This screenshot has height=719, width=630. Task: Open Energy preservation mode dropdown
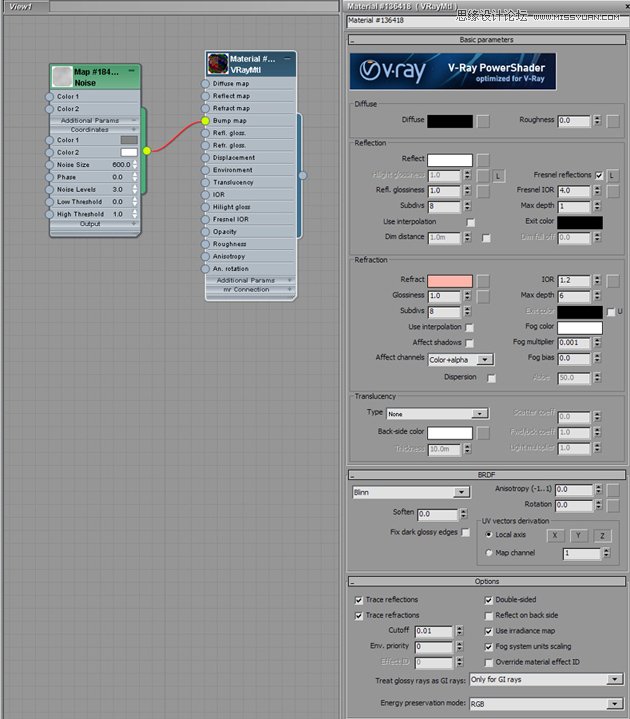pyautogui.click(x=547, y=703)
